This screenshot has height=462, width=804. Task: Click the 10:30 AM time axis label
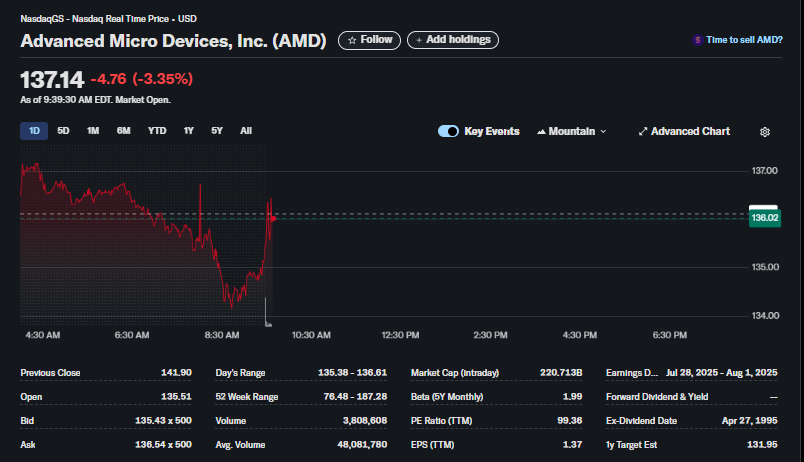pos(311,335)
